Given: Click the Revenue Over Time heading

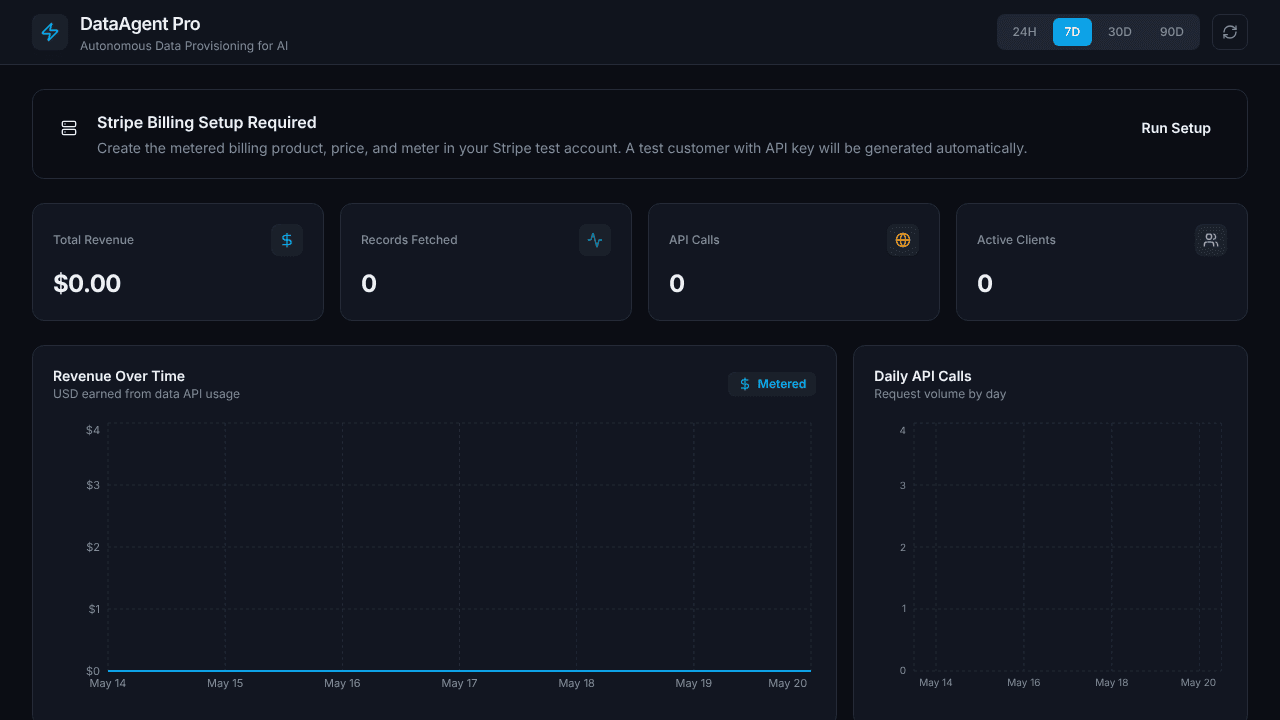Looking at the screenshot, I should click(x=119, y=376).
